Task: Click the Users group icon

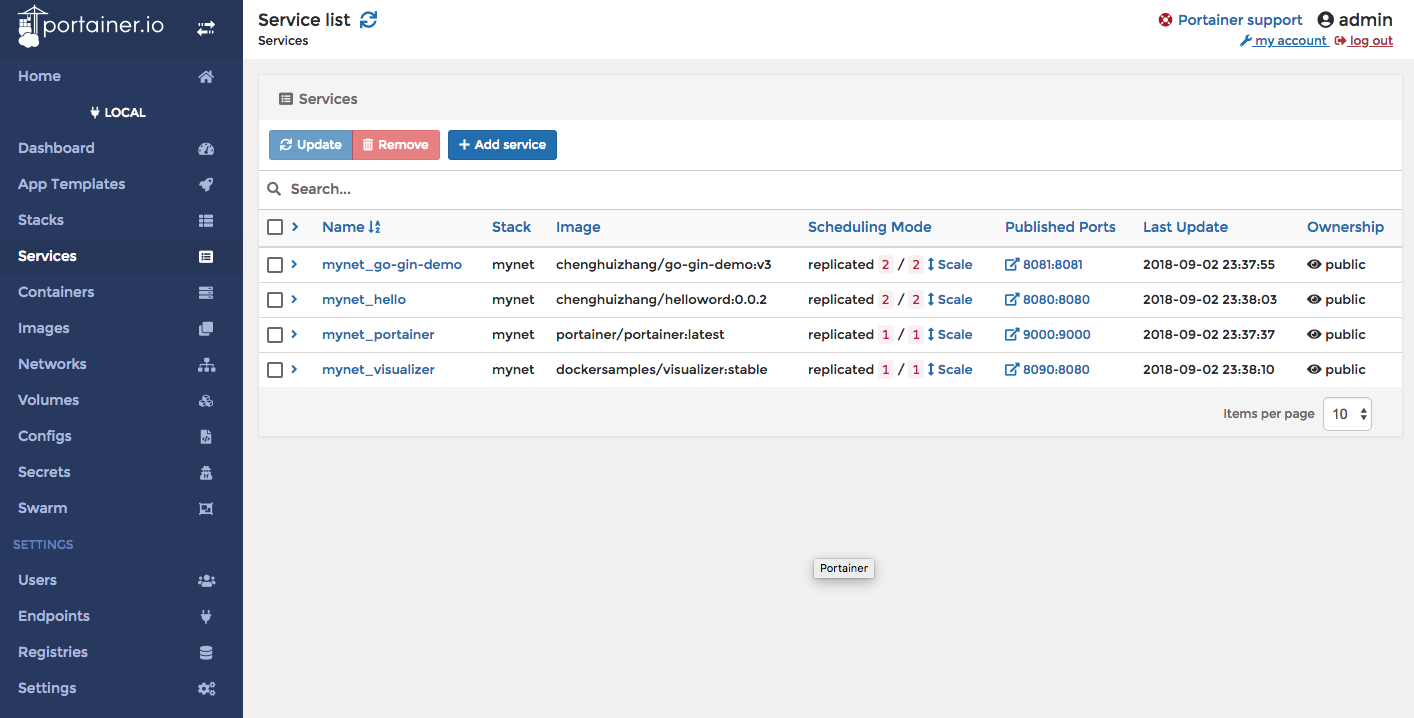Action: point(206,581)
